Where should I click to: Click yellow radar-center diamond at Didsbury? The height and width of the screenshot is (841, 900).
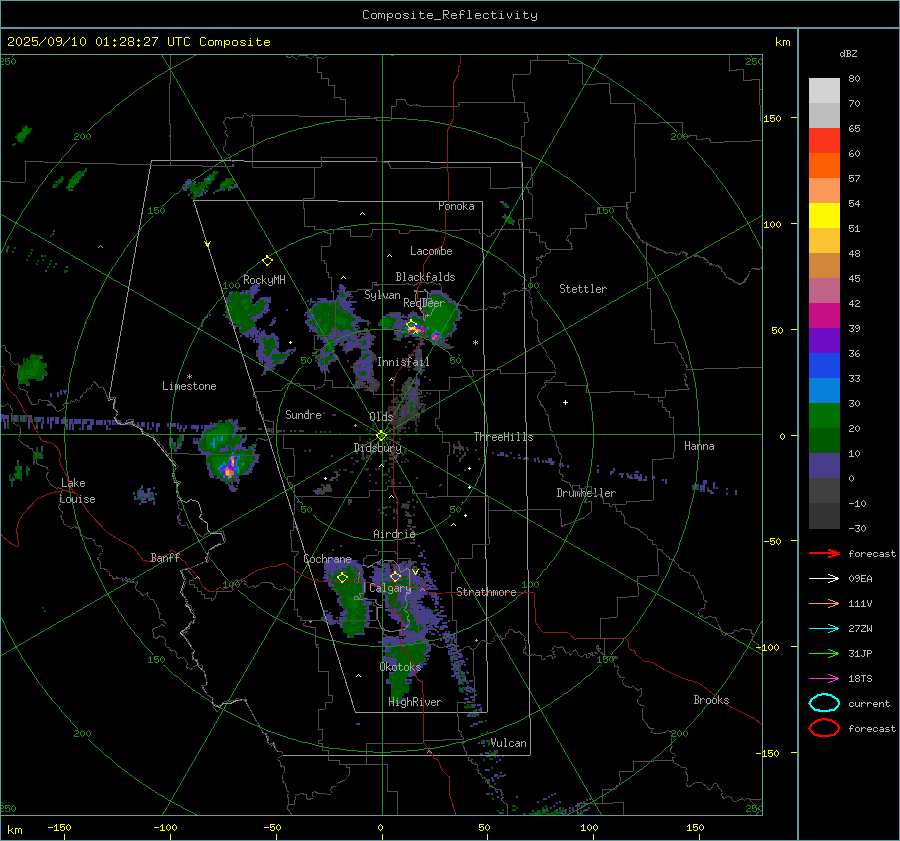click(x=382, y=436)
